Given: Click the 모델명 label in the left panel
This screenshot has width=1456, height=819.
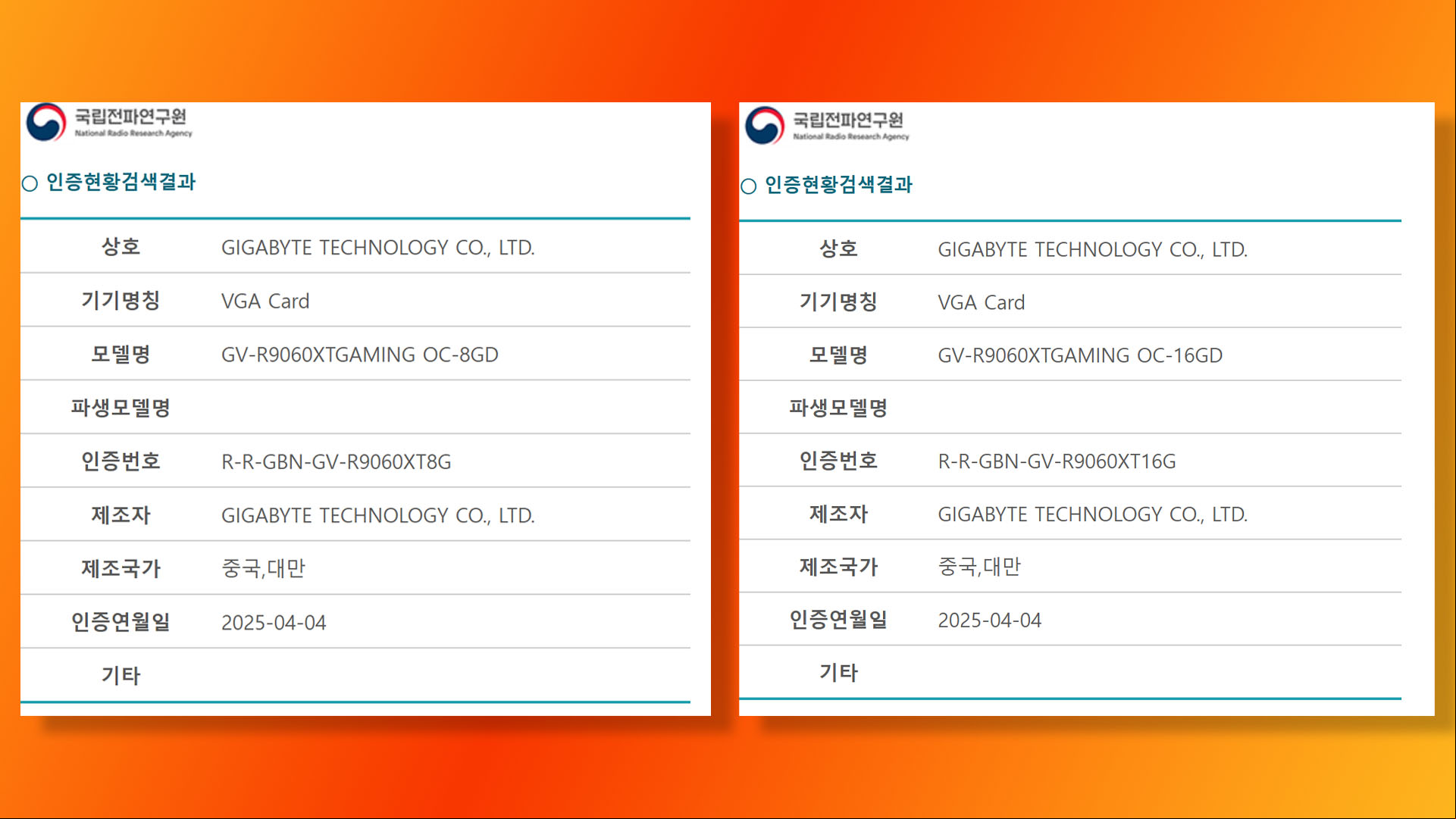Looking at the screenshot, I should point(121,355).
